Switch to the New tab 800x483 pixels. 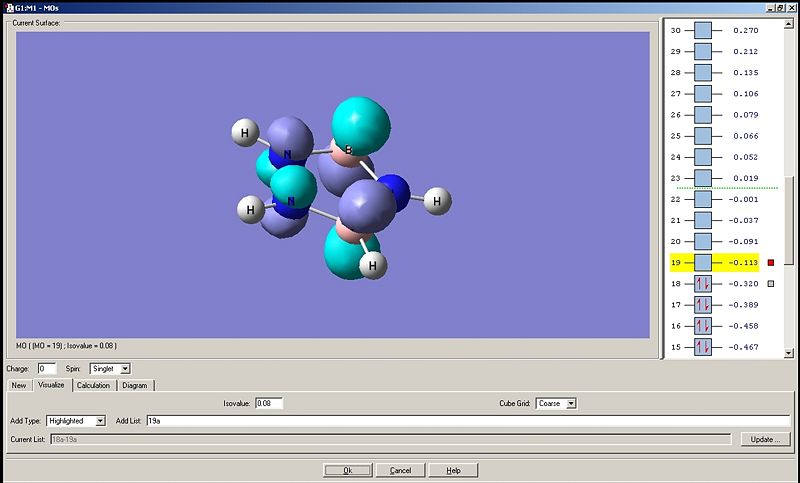click(x=19, y=386)
